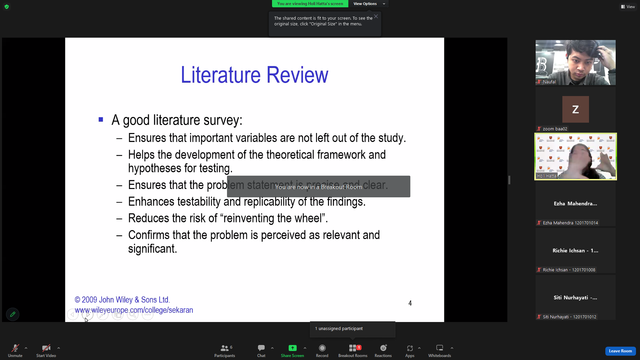
Task: Click the 'Literature Review' slide title
Action: 254,75
